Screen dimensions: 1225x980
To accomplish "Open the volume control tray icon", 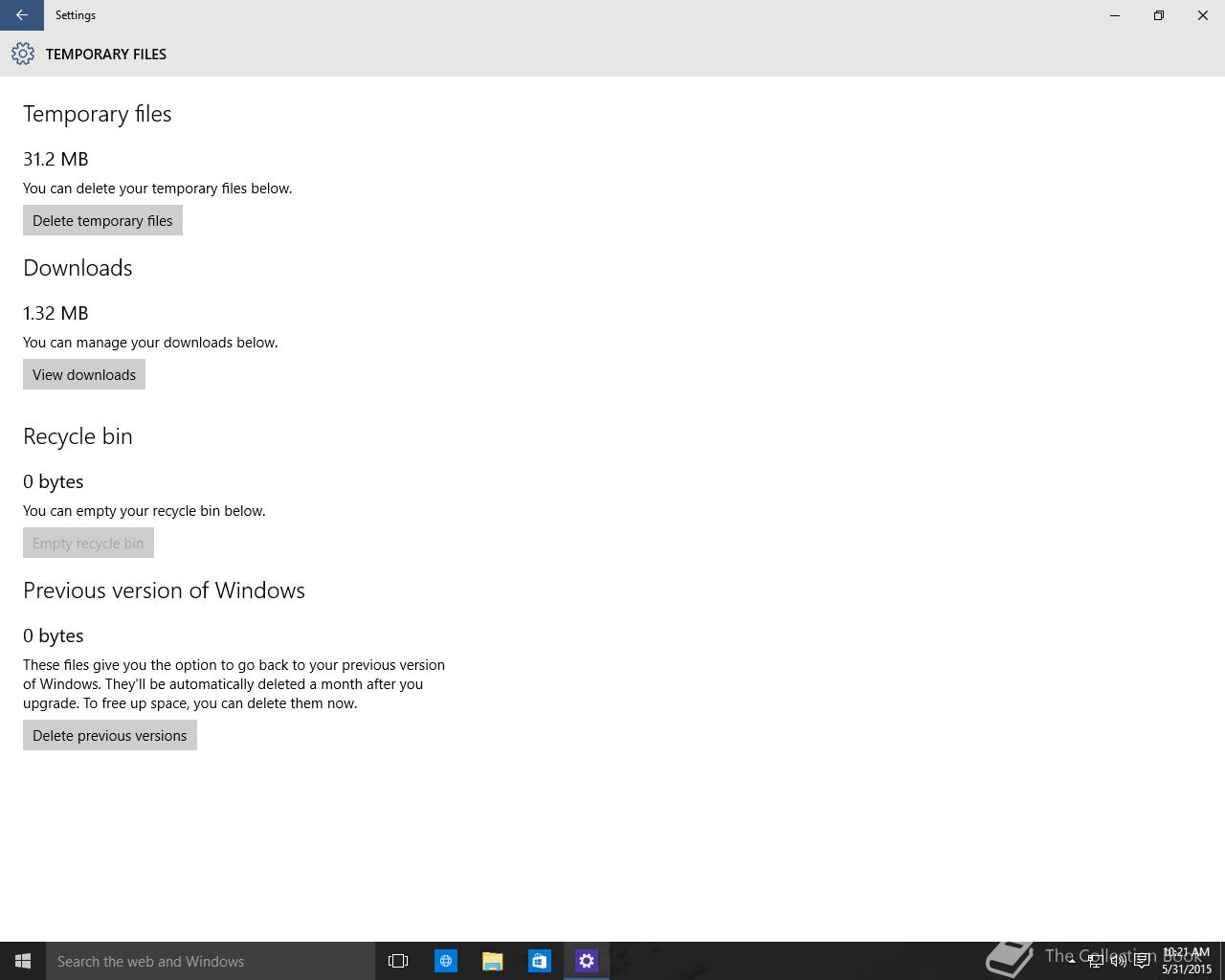I will click(x=1118, y=961).
